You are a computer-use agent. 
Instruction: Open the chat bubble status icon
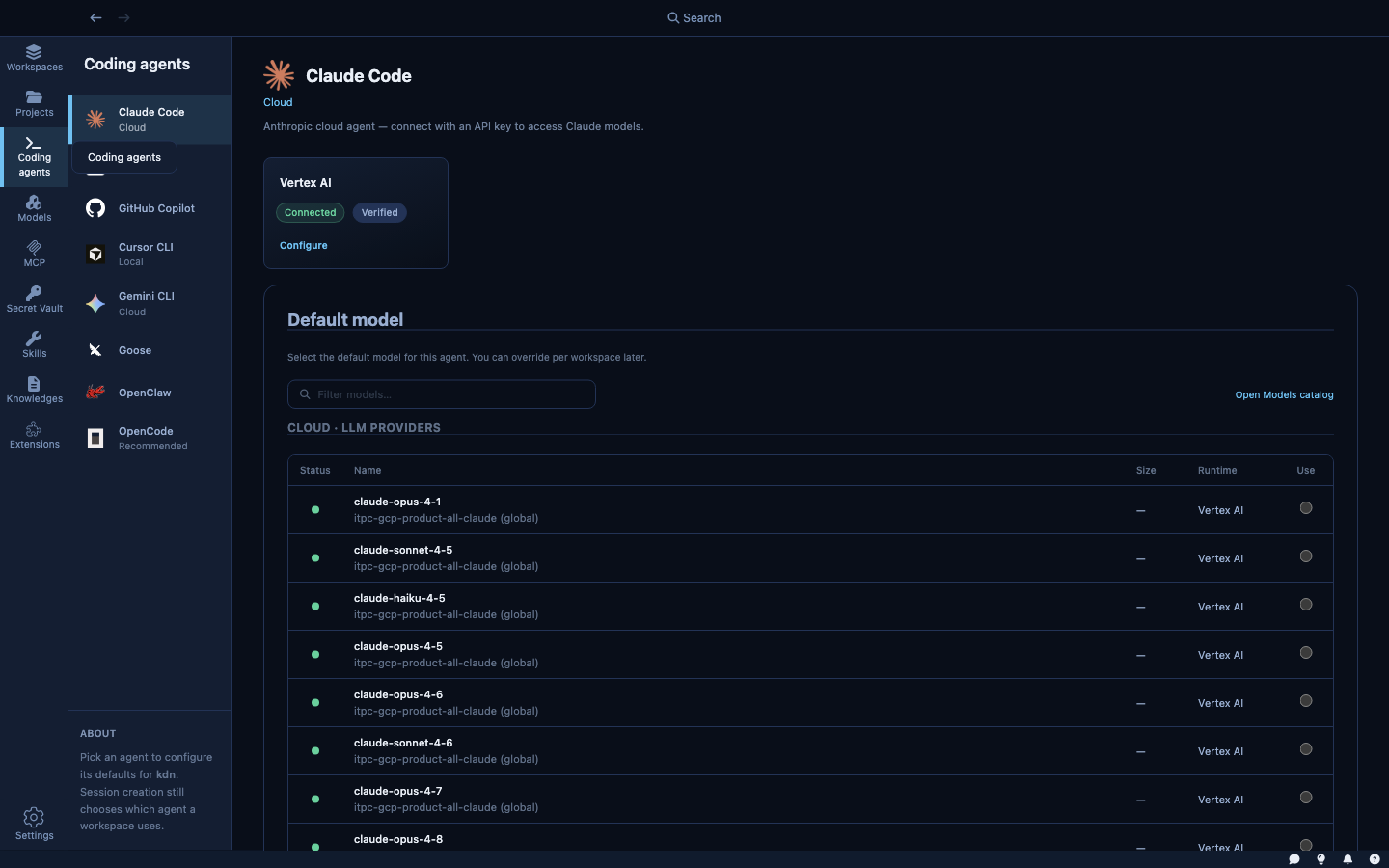coord(1294,859)
